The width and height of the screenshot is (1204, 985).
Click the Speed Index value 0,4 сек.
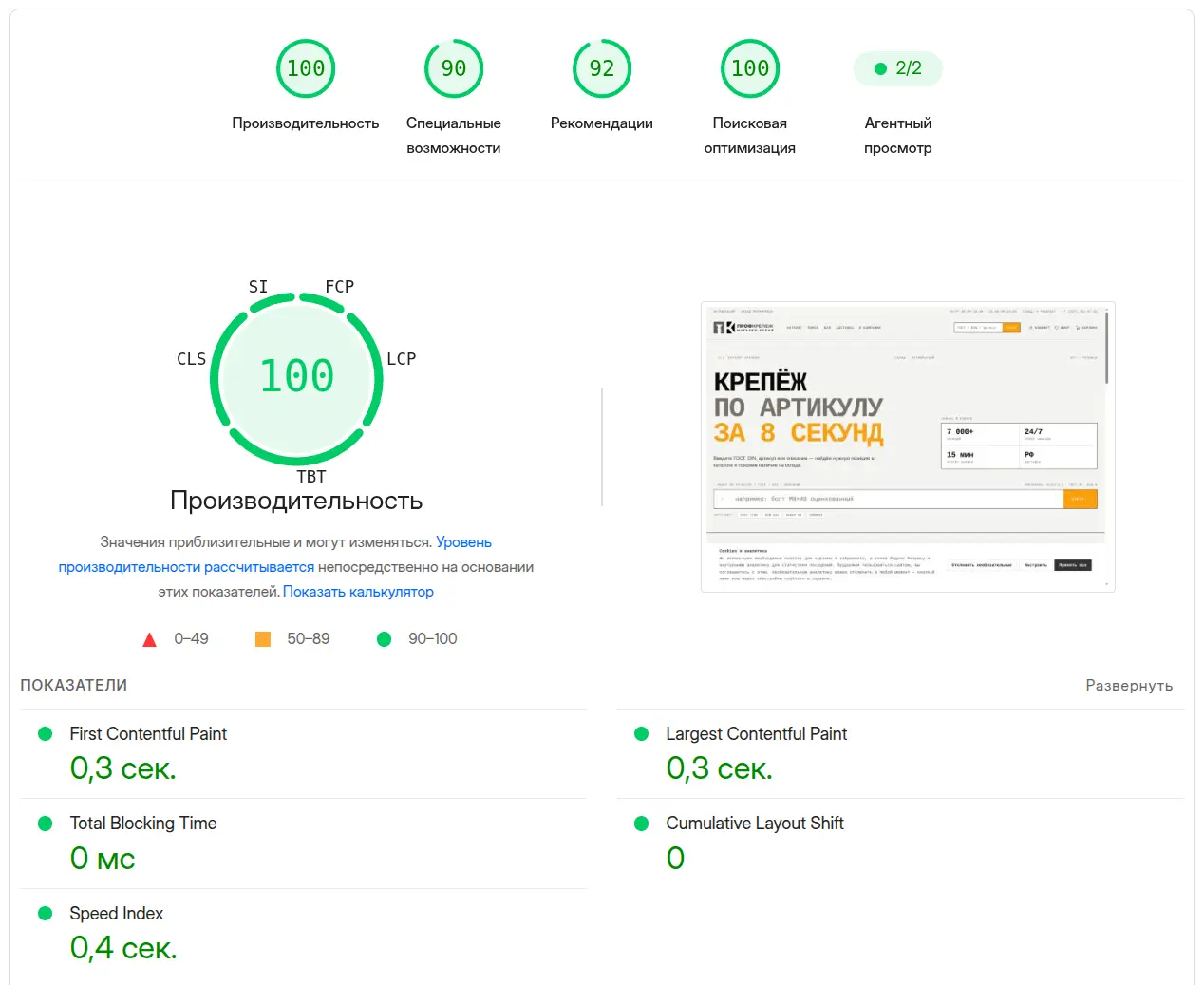123,947
